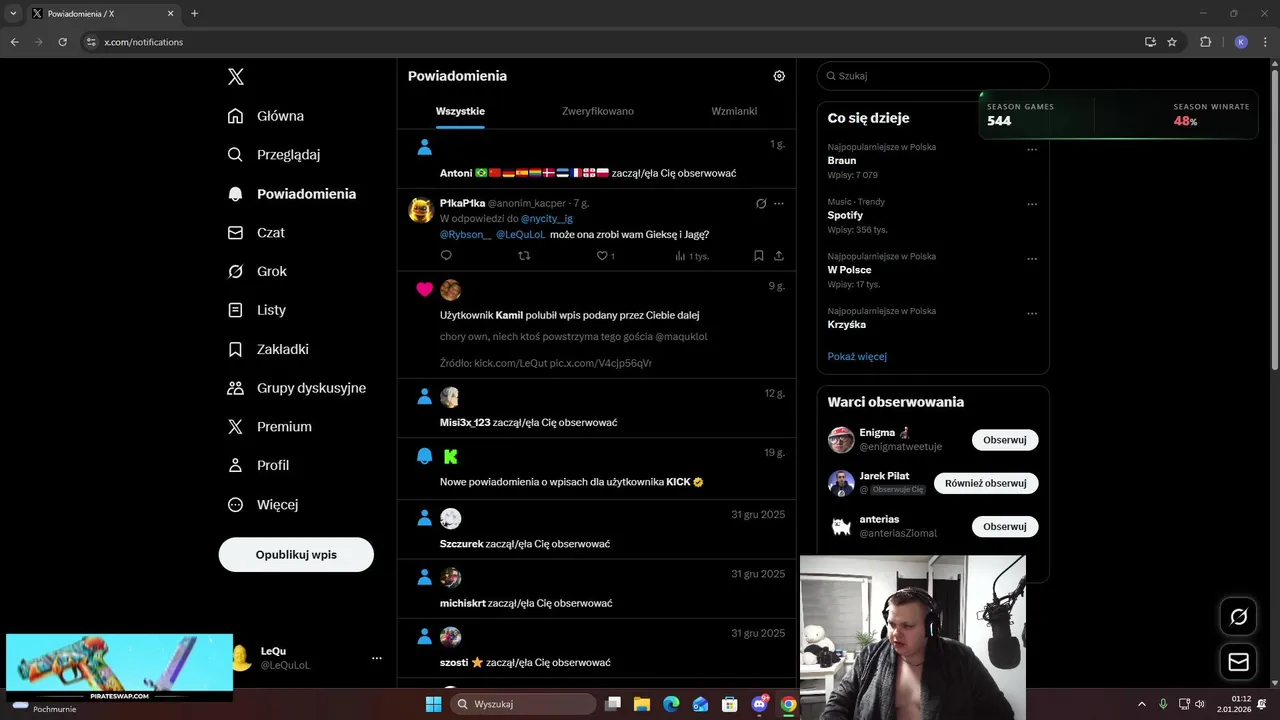This screenshot has height=720, width=1280.
Task: Open more options for Spotify trend
Action: pos(1032,204)
